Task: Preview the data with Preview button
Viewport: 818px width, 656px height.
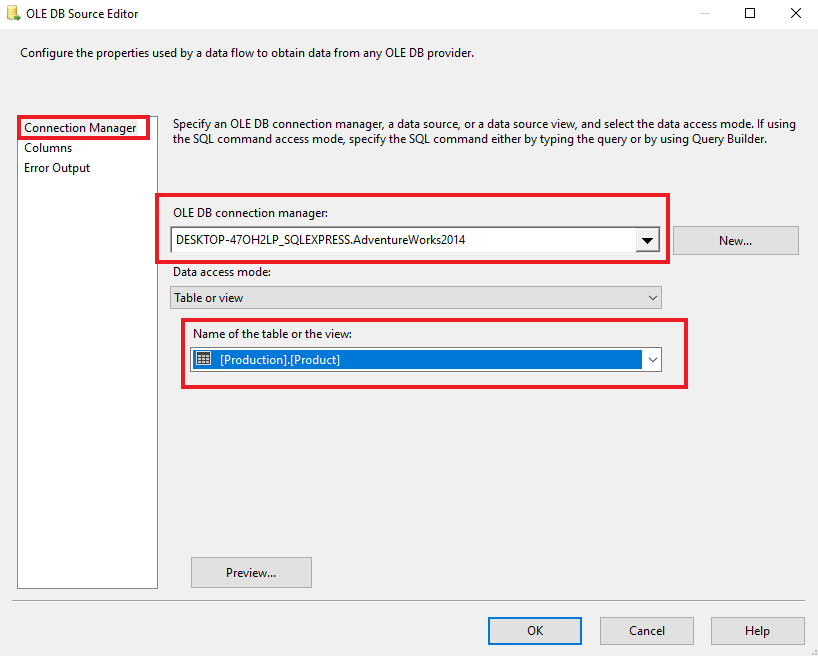Action: (251, 572)
